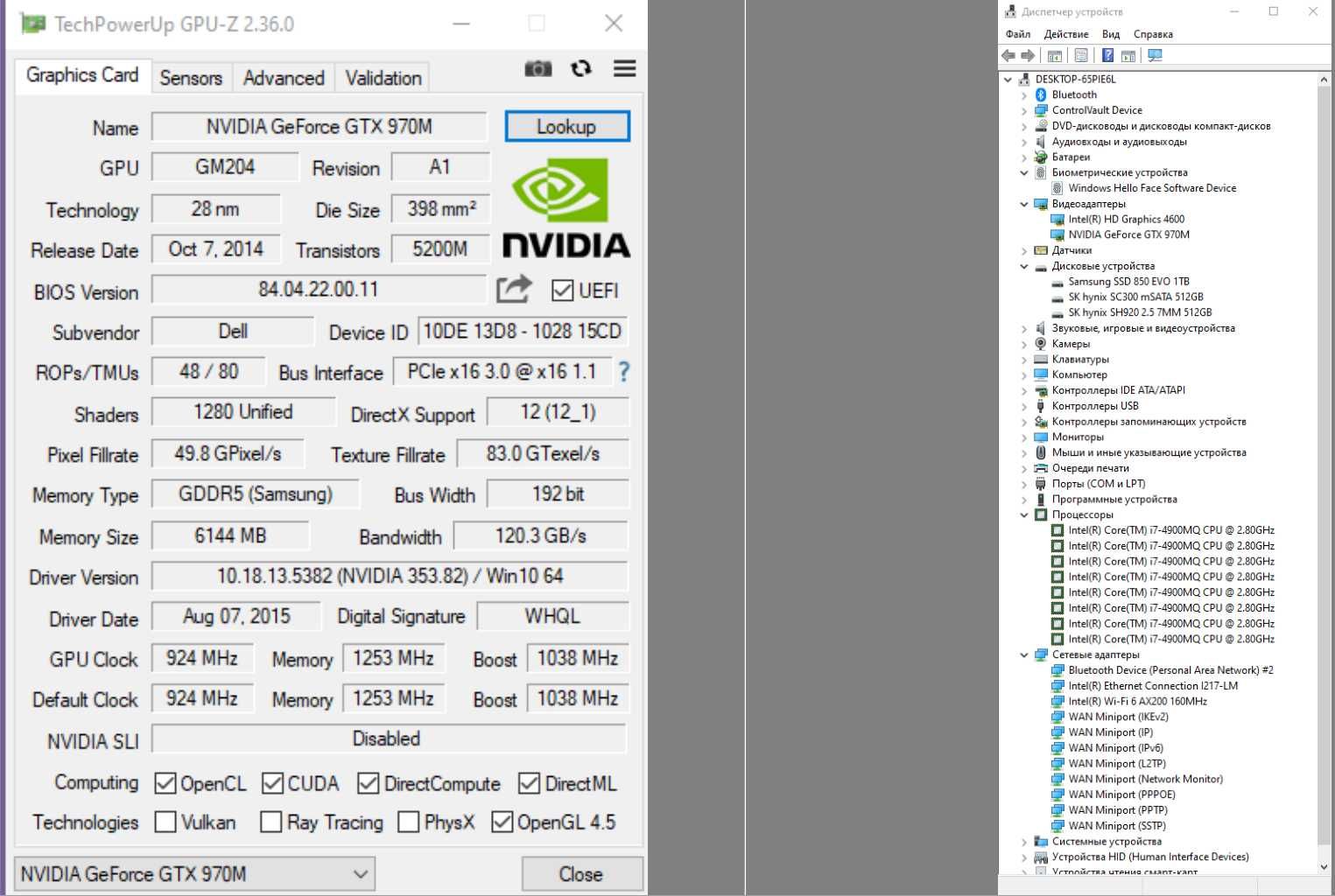
Task: Toggle the Ray Tracing checkbox
Action: [x=271, y=822]
